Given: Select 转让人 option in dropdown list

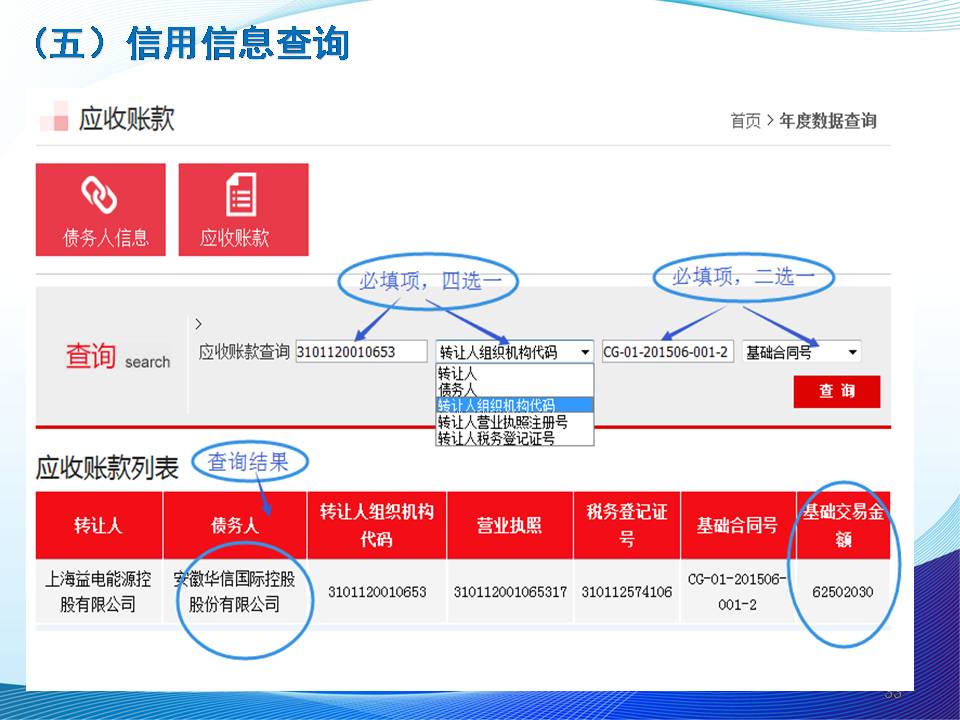Looking at the screenshot, I should [457, 373].
